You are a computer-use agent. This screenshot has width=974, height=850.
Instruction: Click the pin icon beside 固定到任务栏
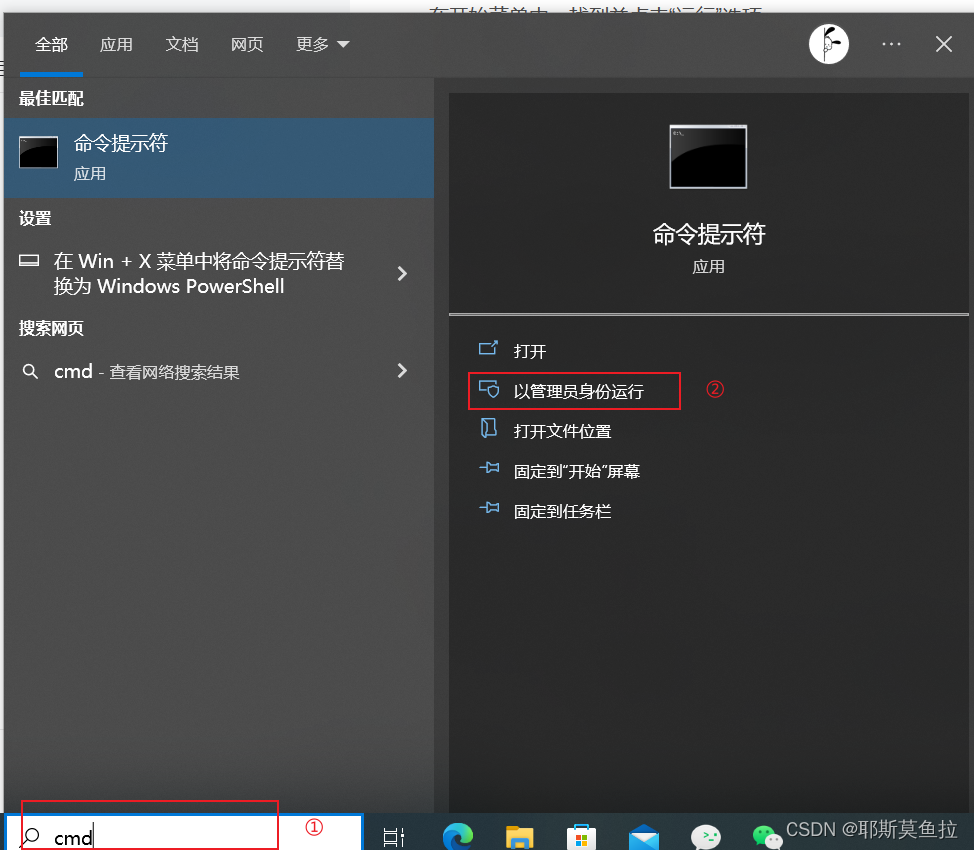pyautogui.click(x=489, y=508)
